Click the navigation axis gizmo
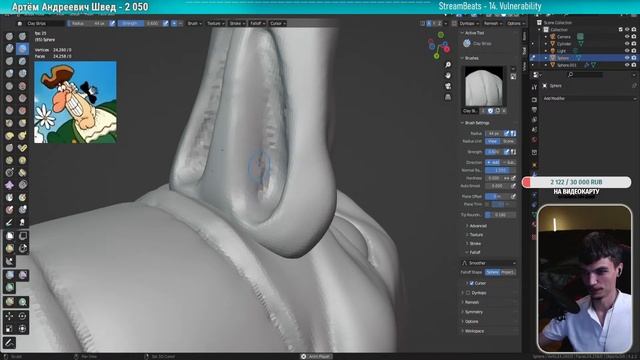640x360 pixels. point(439,45)
